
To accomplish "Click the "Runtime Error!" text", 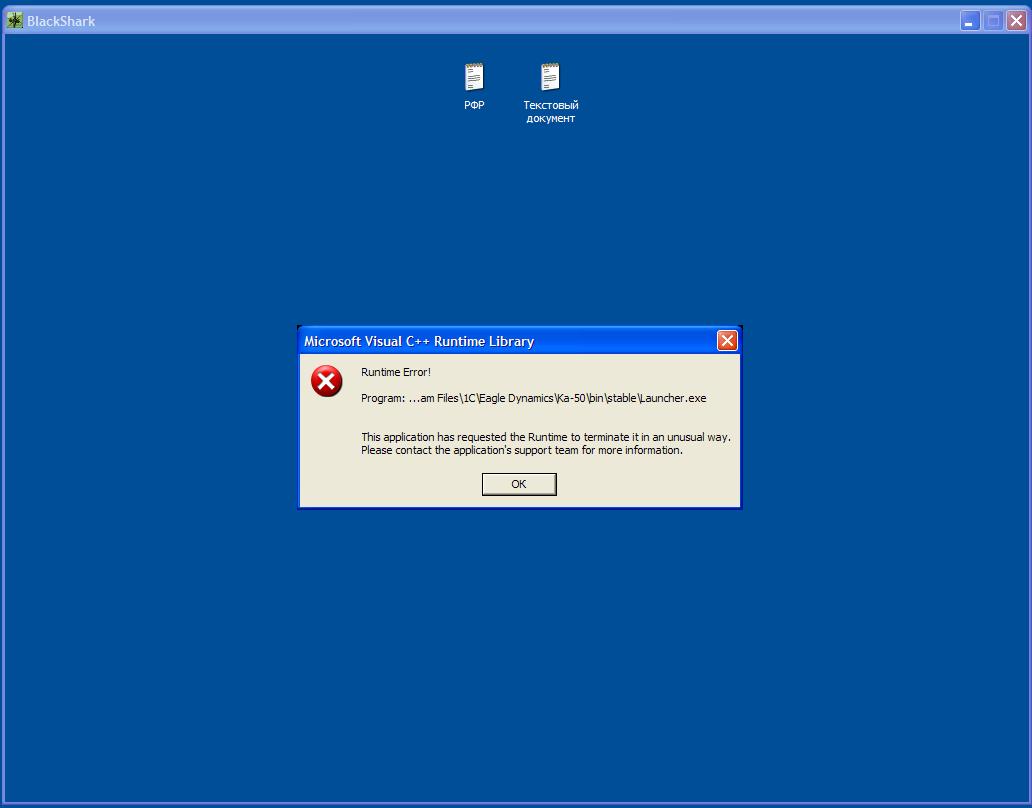I will click(396, 372).
